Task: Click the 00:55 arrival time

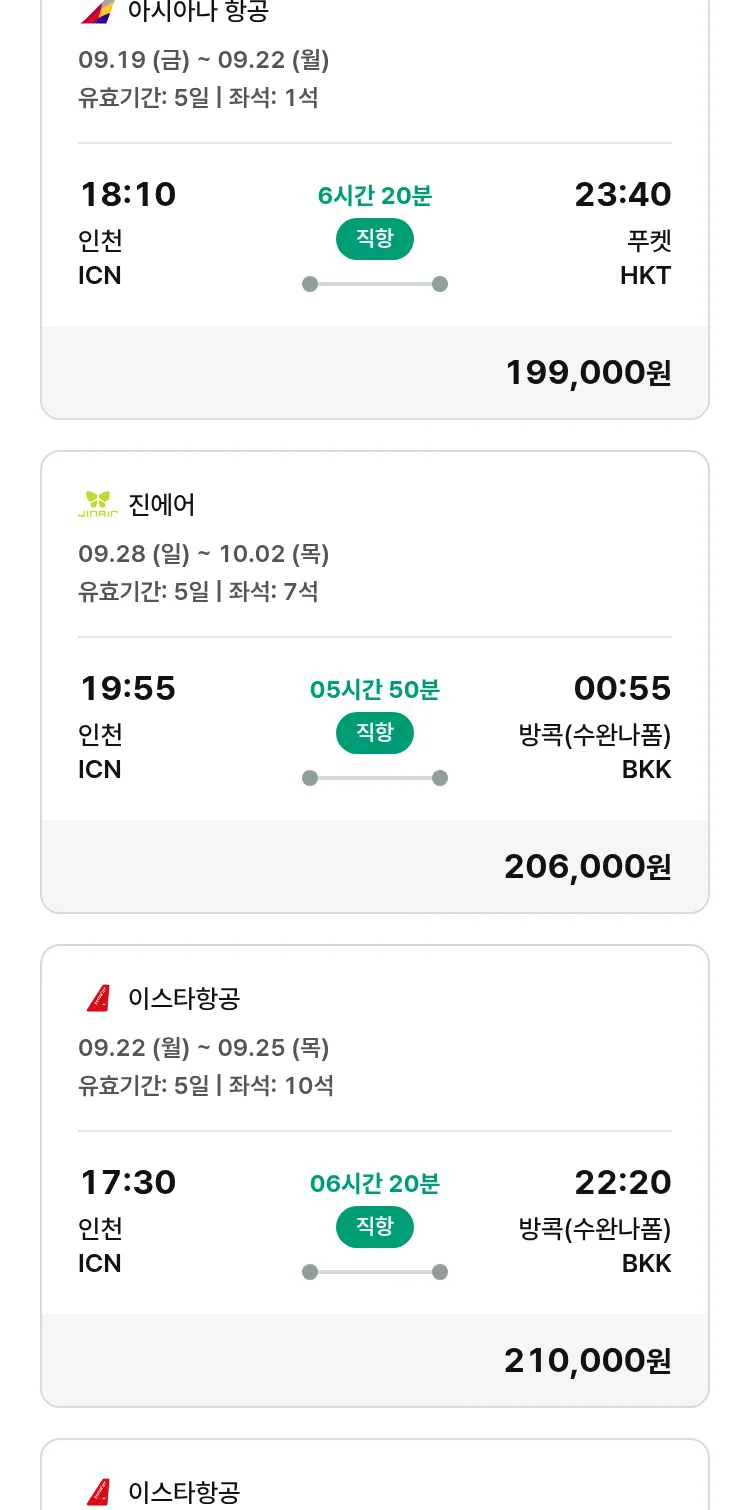Action: pos(622,688)
